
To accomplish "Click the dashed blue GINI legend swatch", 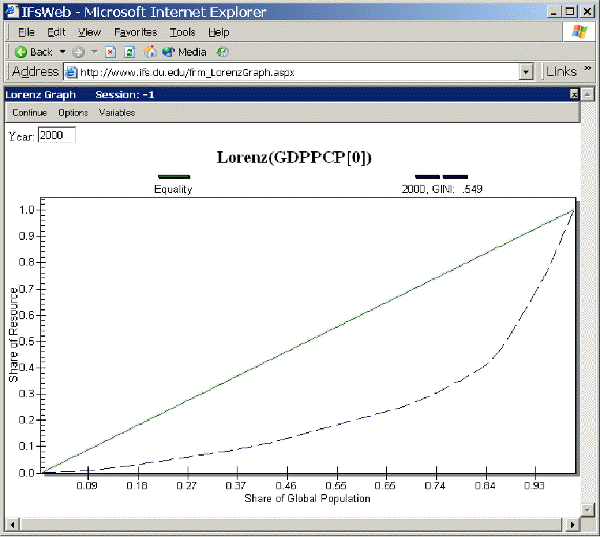I will pos(442,176).
